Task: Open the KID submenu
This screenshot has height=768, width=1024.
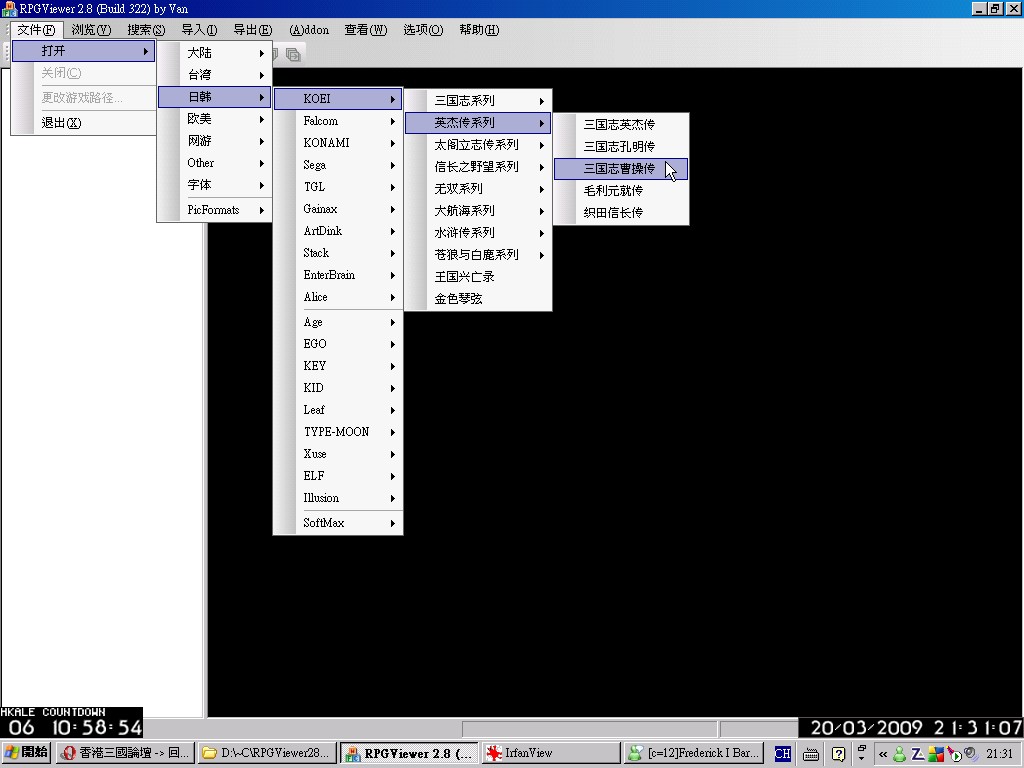Action: [338, 388]
